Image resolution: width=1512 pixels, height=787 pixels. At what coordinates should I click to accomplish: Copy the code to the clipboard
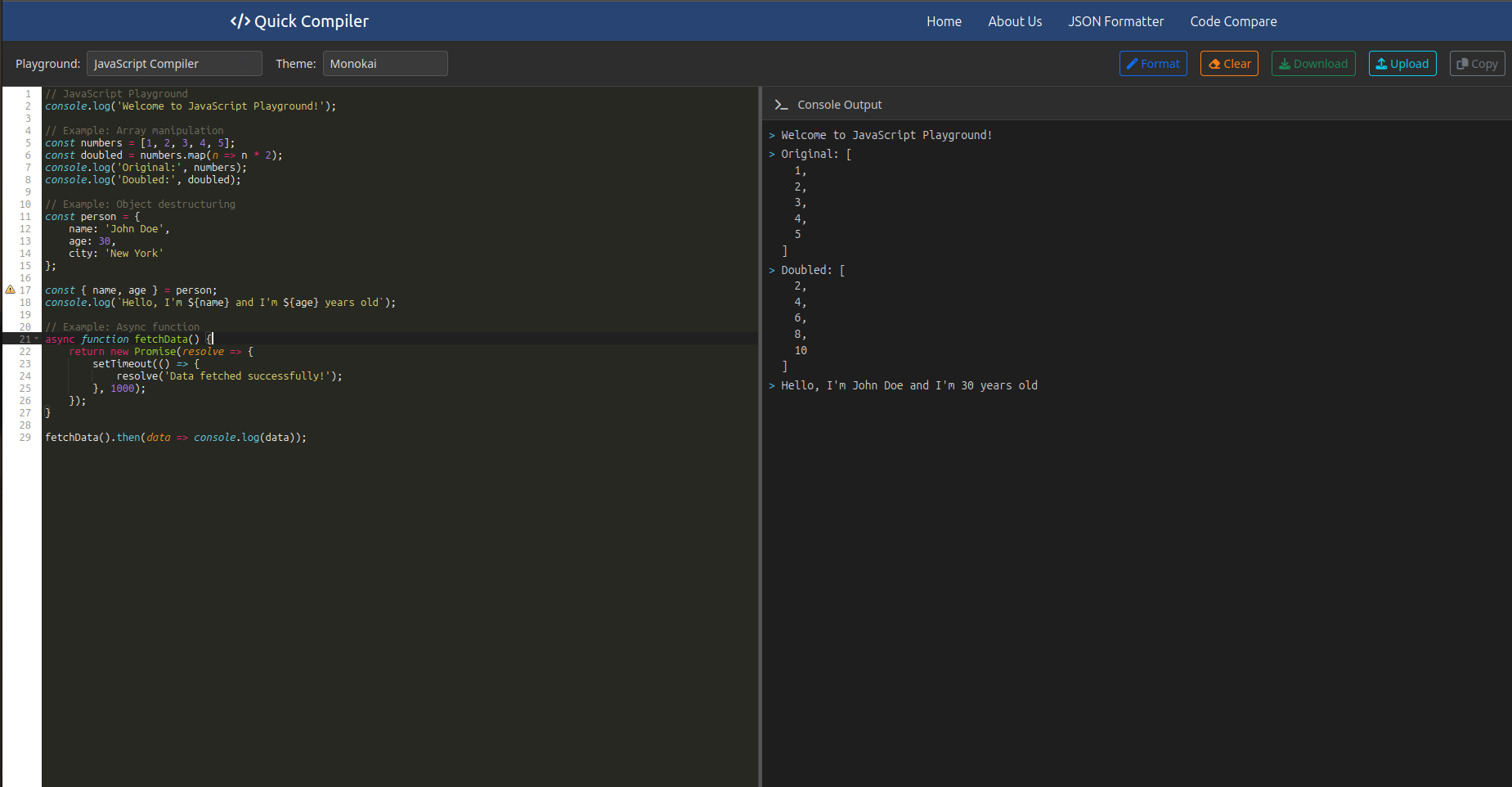tap(1476, 64)
